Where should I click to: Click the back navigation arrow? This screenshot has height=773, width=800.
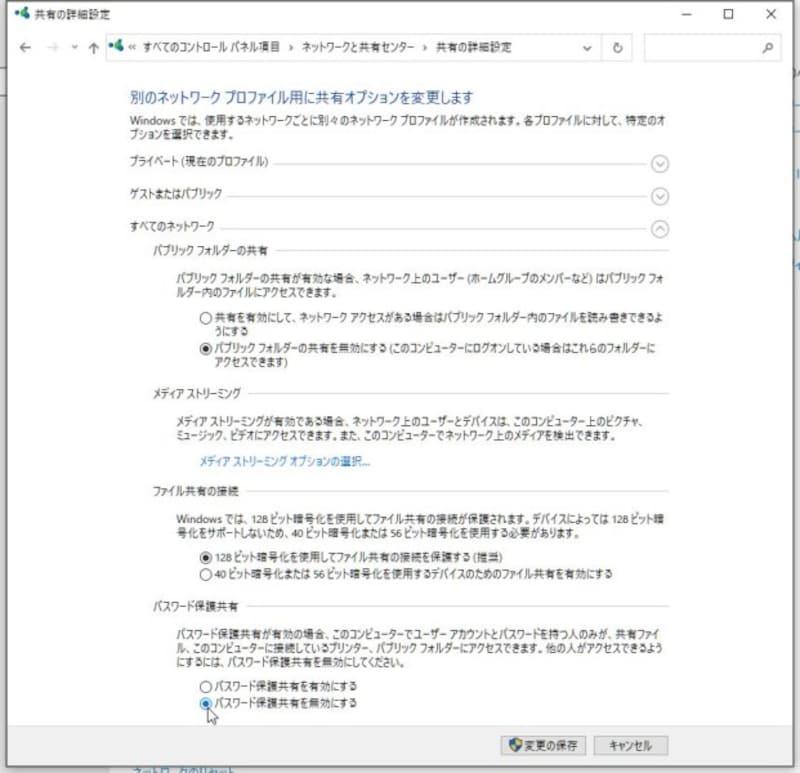pyautogui.click(x=24, y=47)
